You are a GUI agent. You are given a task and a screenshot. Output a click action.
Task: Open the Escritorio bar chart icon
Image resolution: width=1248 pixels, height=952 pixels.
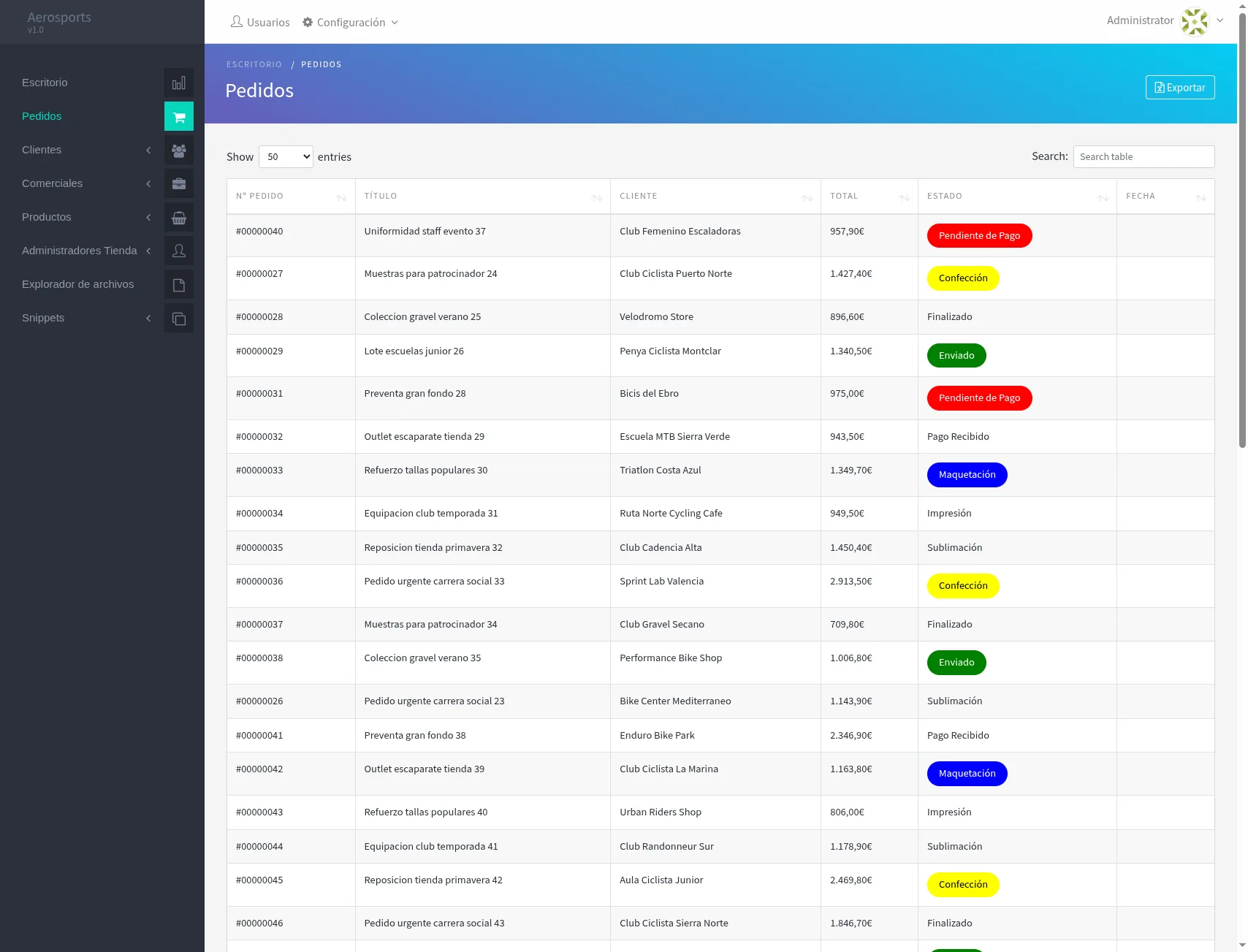pos(179,83)
